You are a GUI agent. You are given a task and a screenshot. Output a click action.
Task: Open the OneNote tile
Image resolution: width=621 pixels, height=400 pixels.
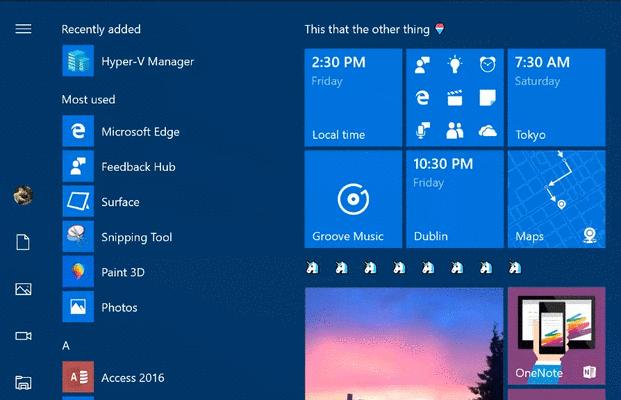(556, 336)
